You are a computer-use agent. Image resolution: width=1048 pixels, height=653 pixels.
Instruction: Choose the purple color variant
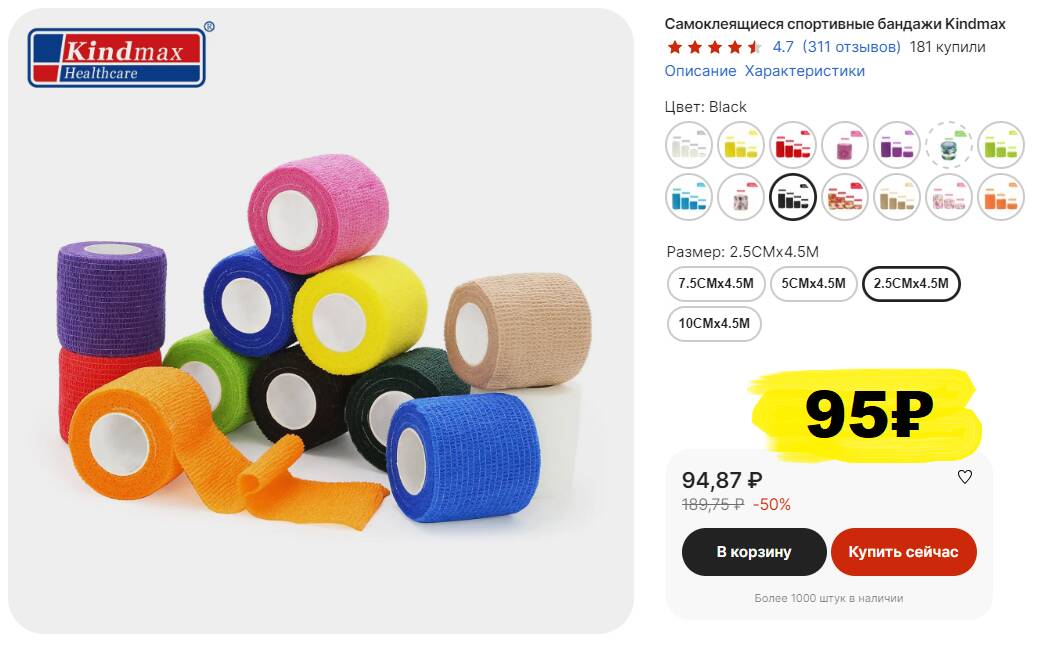tap(897, 144)
